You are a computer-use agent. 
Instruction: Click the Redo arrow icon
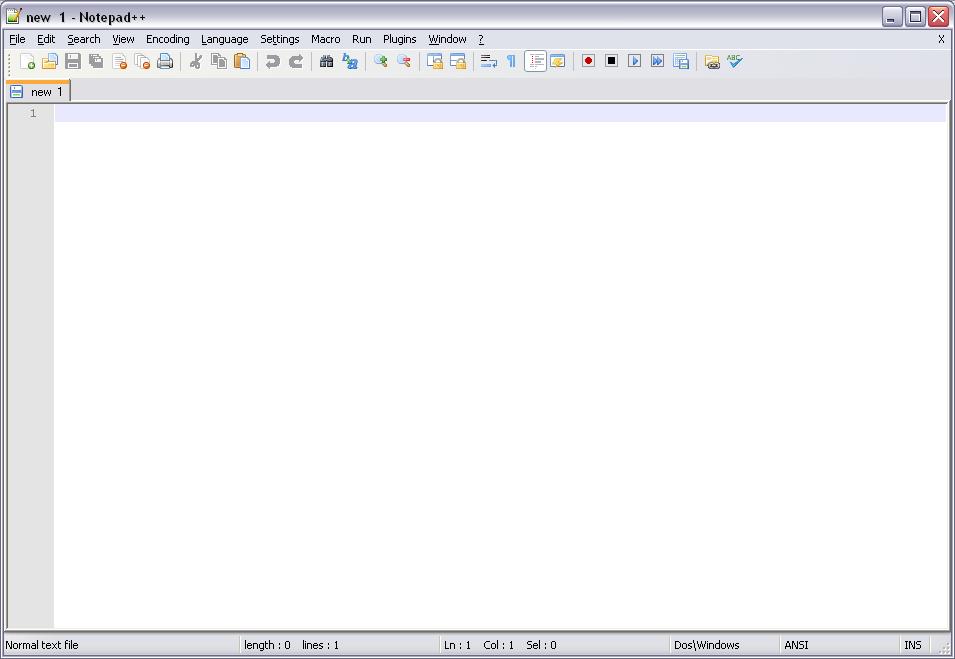(x=296, y=61)
